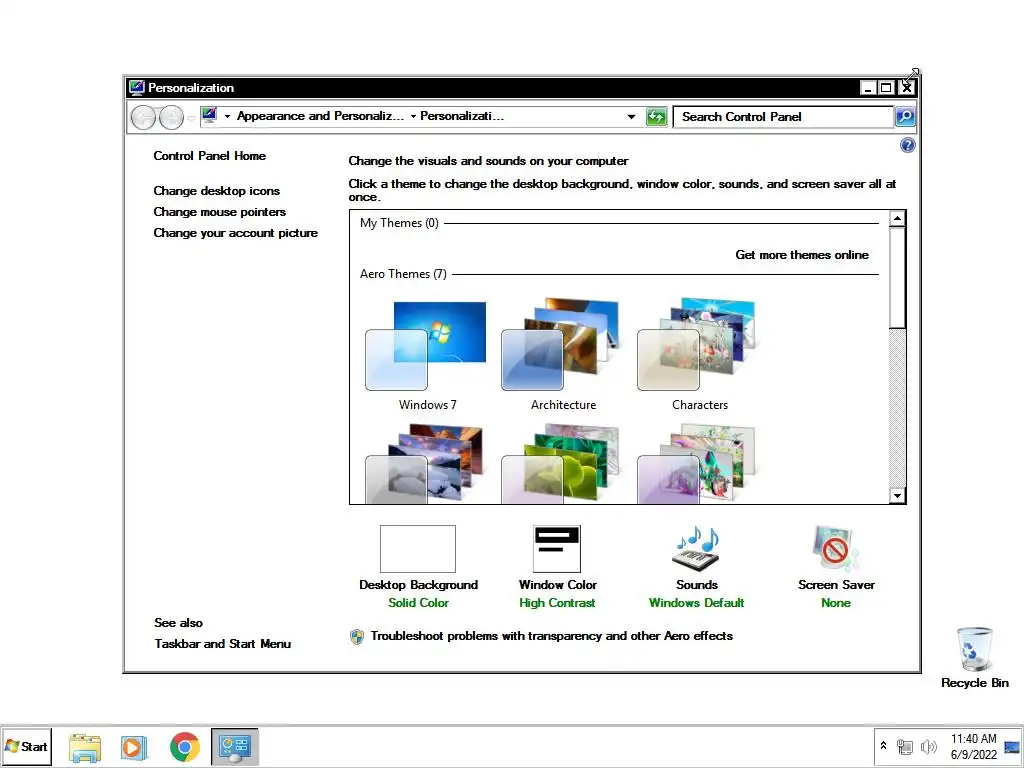The width and height of the screenshot is (1024, 768).
Task: Click the Control Panel taskbar button
Action: (234, 746)
